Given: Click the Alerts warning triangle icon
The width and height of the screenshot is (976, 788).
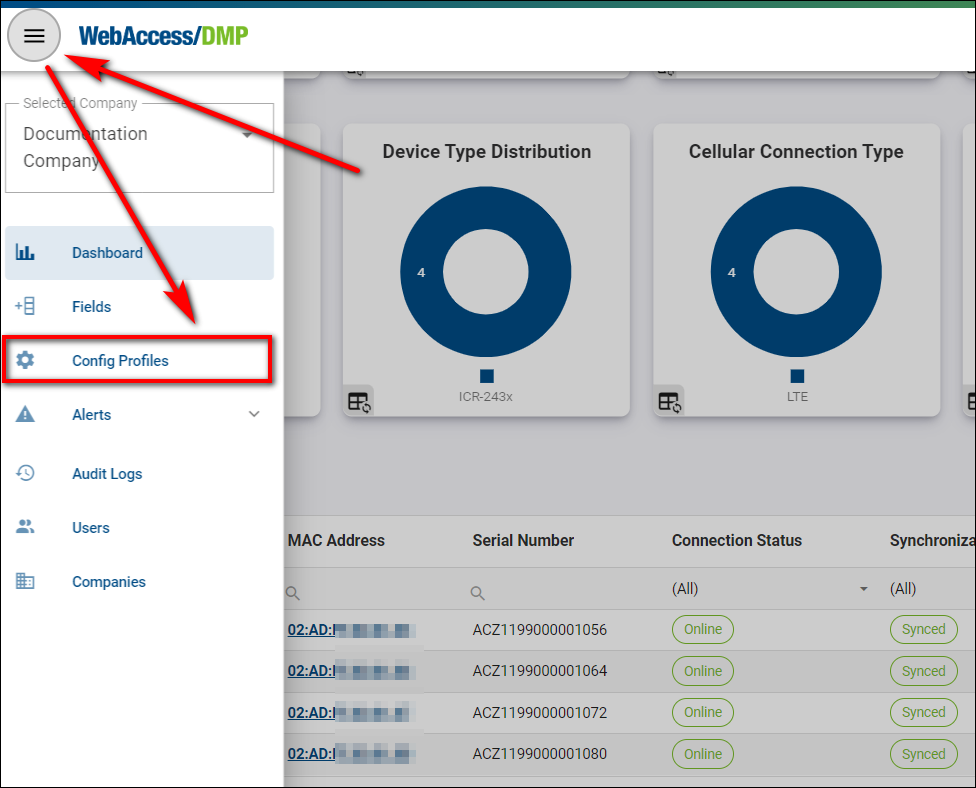Looking at the screenshot, I should (x=25, y=415).
